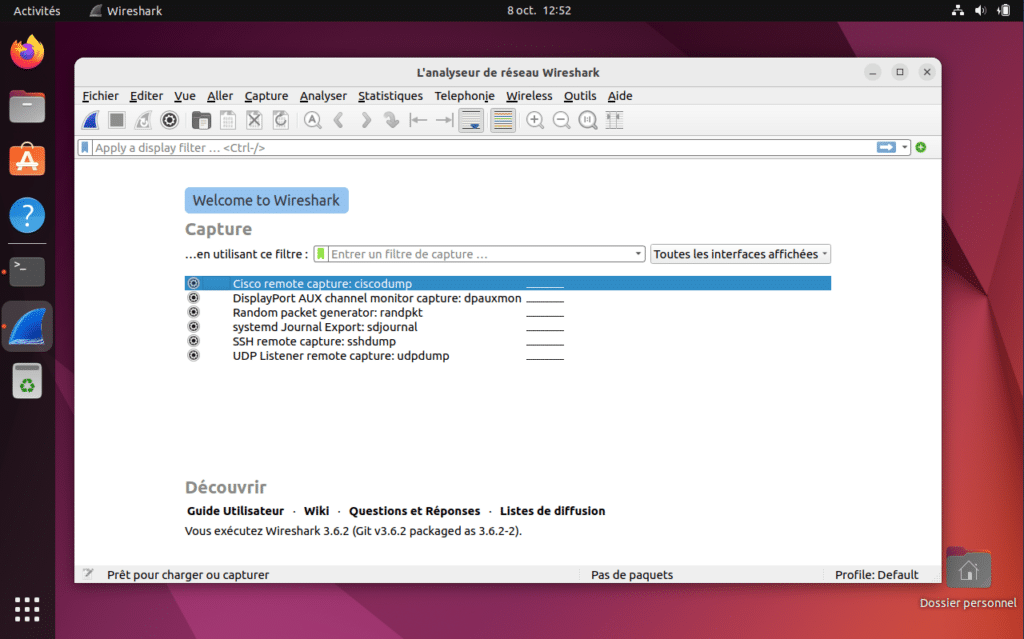Open the Wiki link
The height and width of the screenshot is (639, 1024).
[x=316, y=511]
